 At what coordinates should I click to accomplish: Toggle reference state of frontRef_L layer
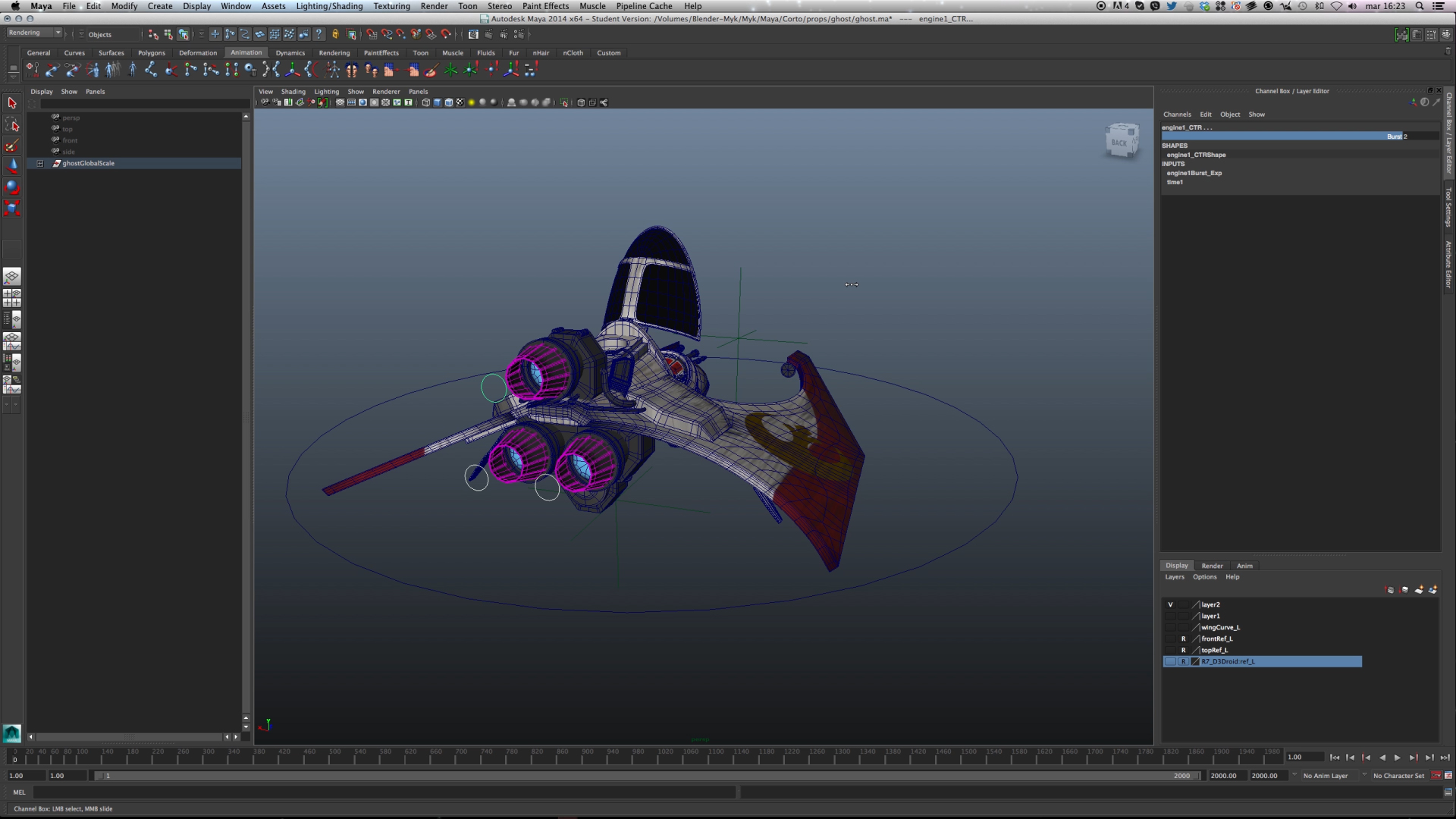tap(1183, 639)
